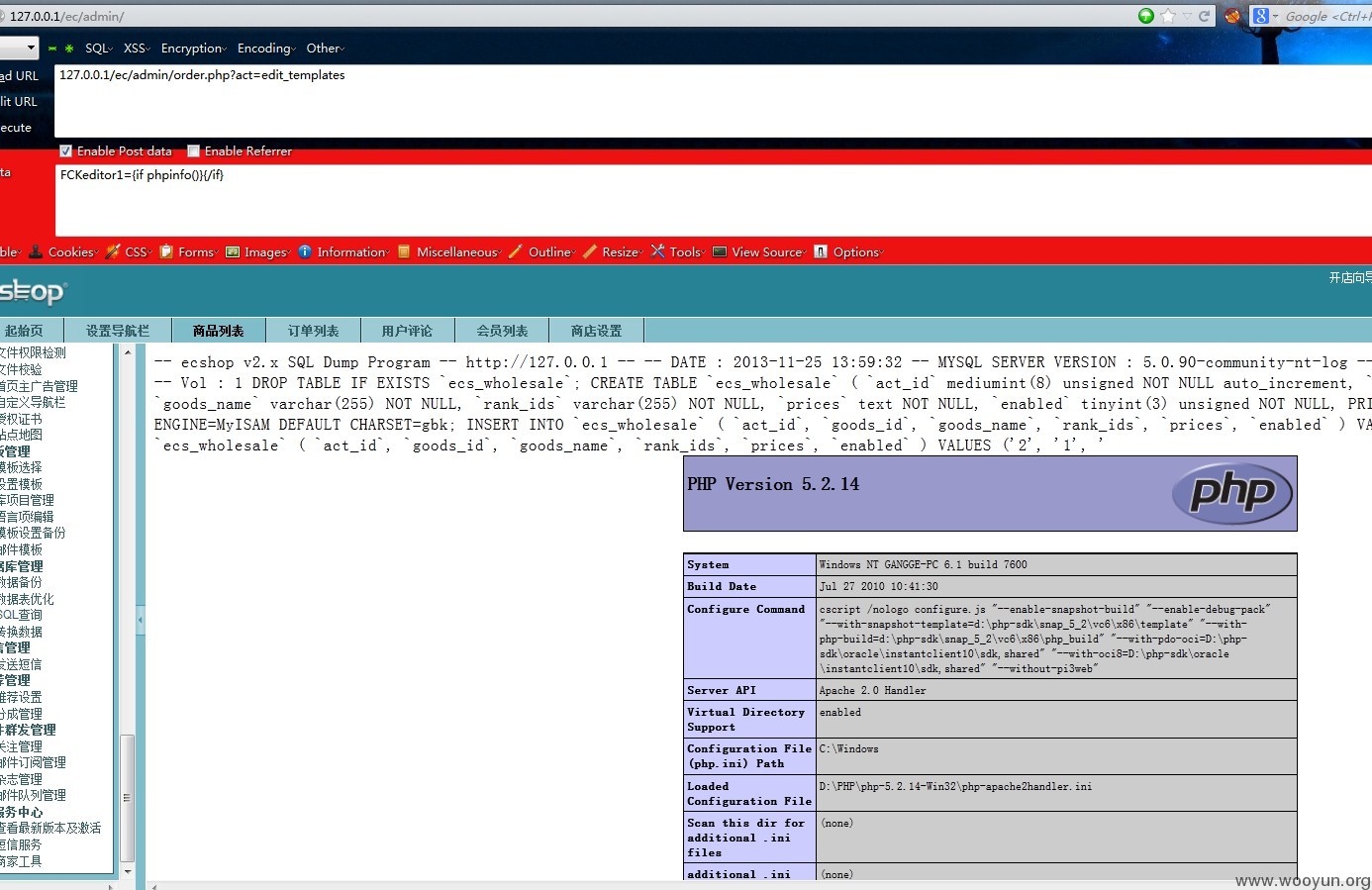1372x890 pixels.
Task: Click the green minus HackBar icon
Action: point(52,48)
